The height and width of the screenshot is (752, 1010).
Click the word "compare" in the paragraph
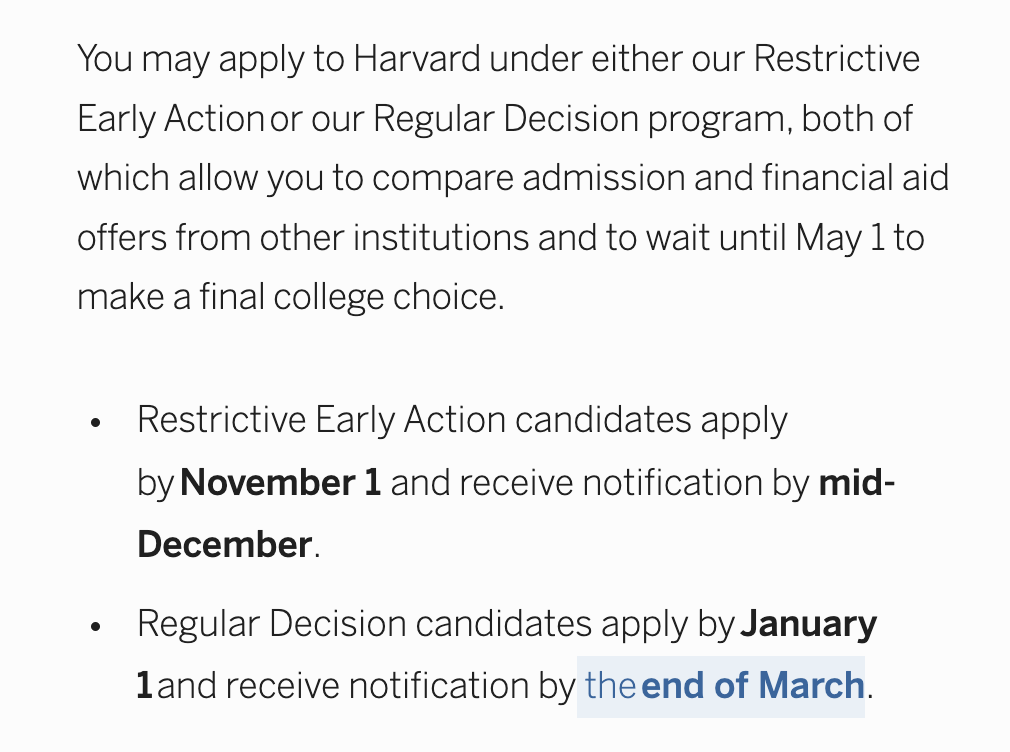click(443, 178)
